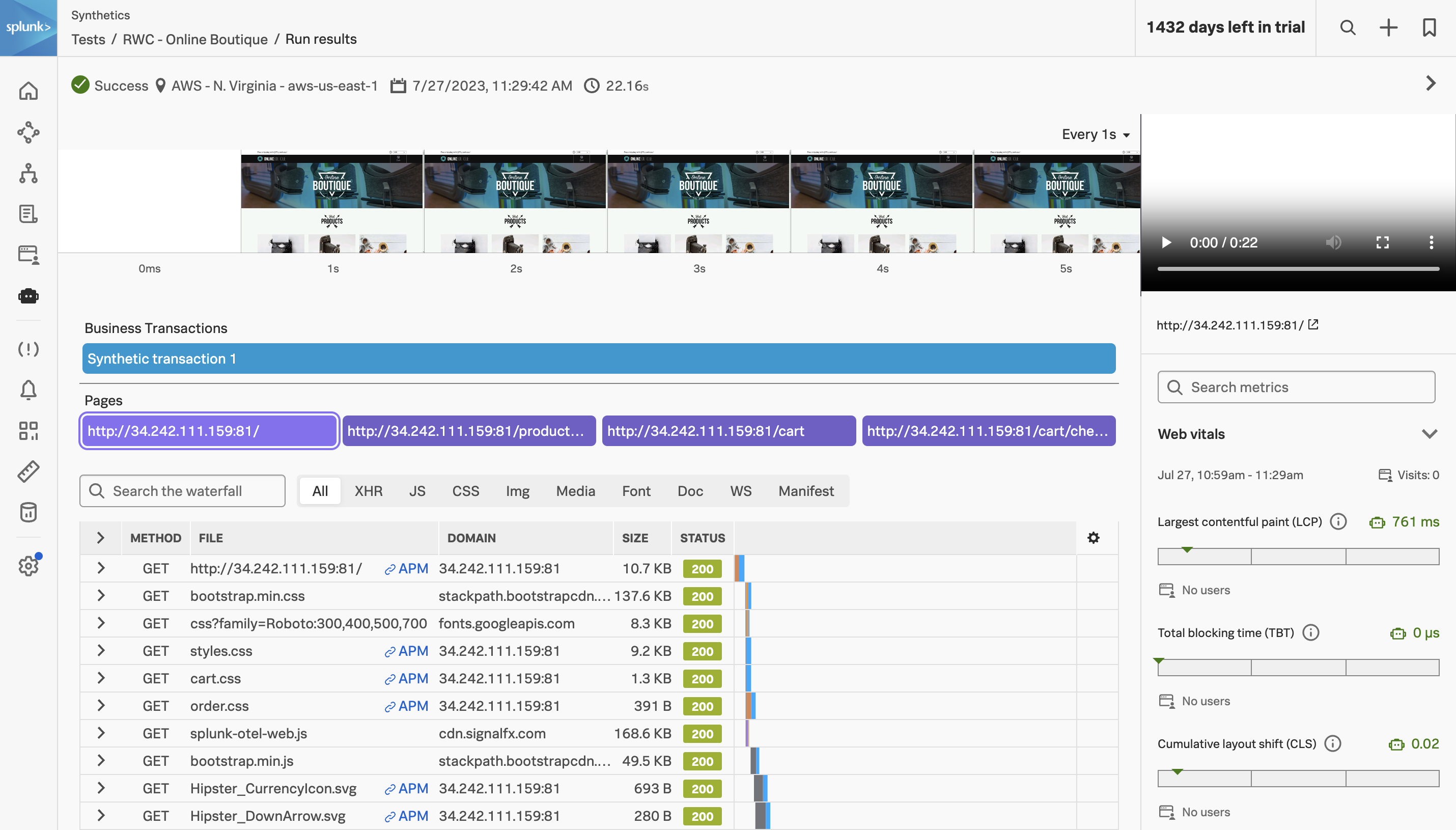Select the Font filter tab
Screen dimensions: 1456x830
pos(636,491)
